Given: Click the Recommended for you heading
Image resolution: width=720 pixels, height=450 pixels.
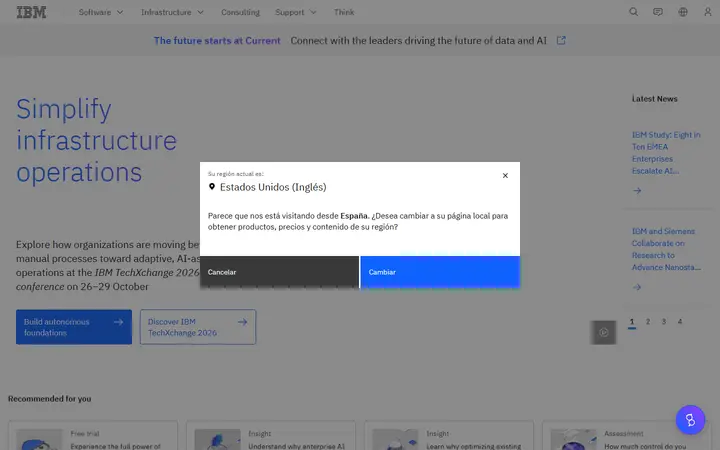Looking at the screenshot, I should pyautogui.click(x=50, y=399).
